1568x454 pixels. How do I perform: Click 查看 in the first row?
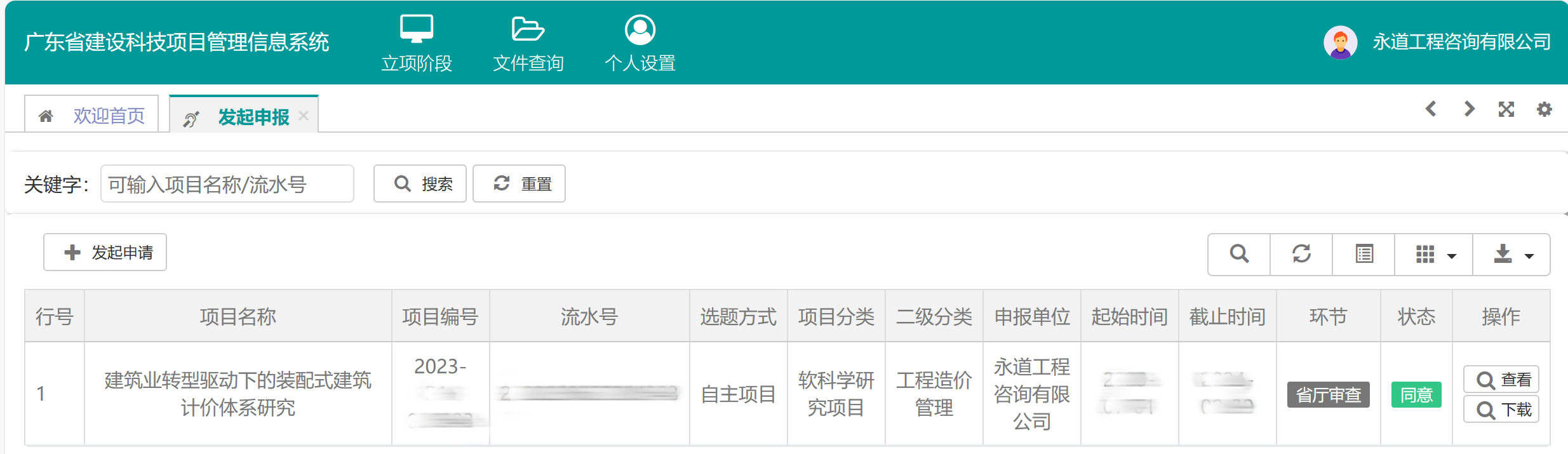[1502, 380]
